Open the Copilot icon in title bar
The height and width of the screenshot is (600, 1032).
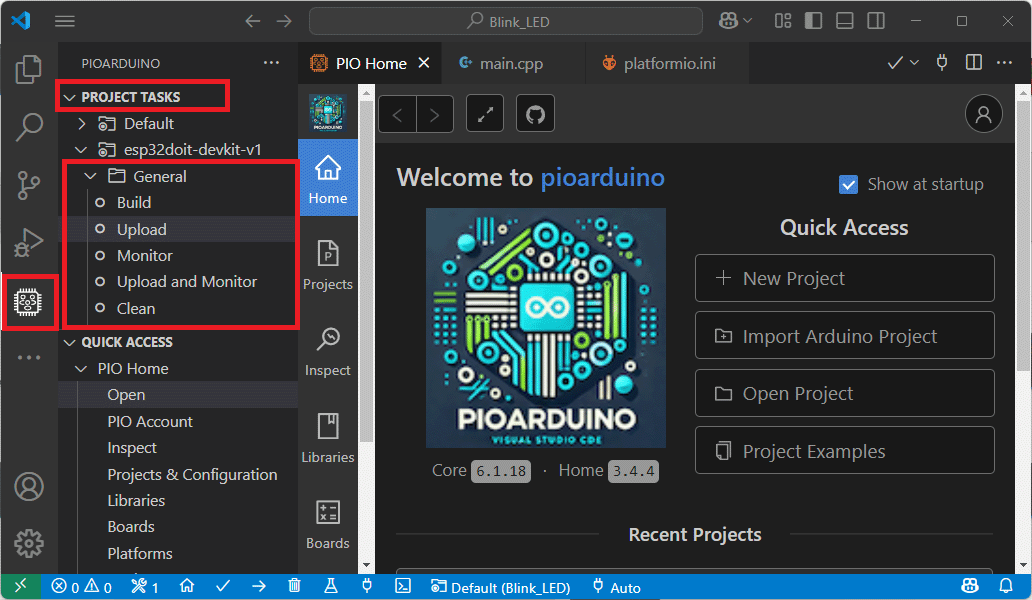click(x=728, y=21)
